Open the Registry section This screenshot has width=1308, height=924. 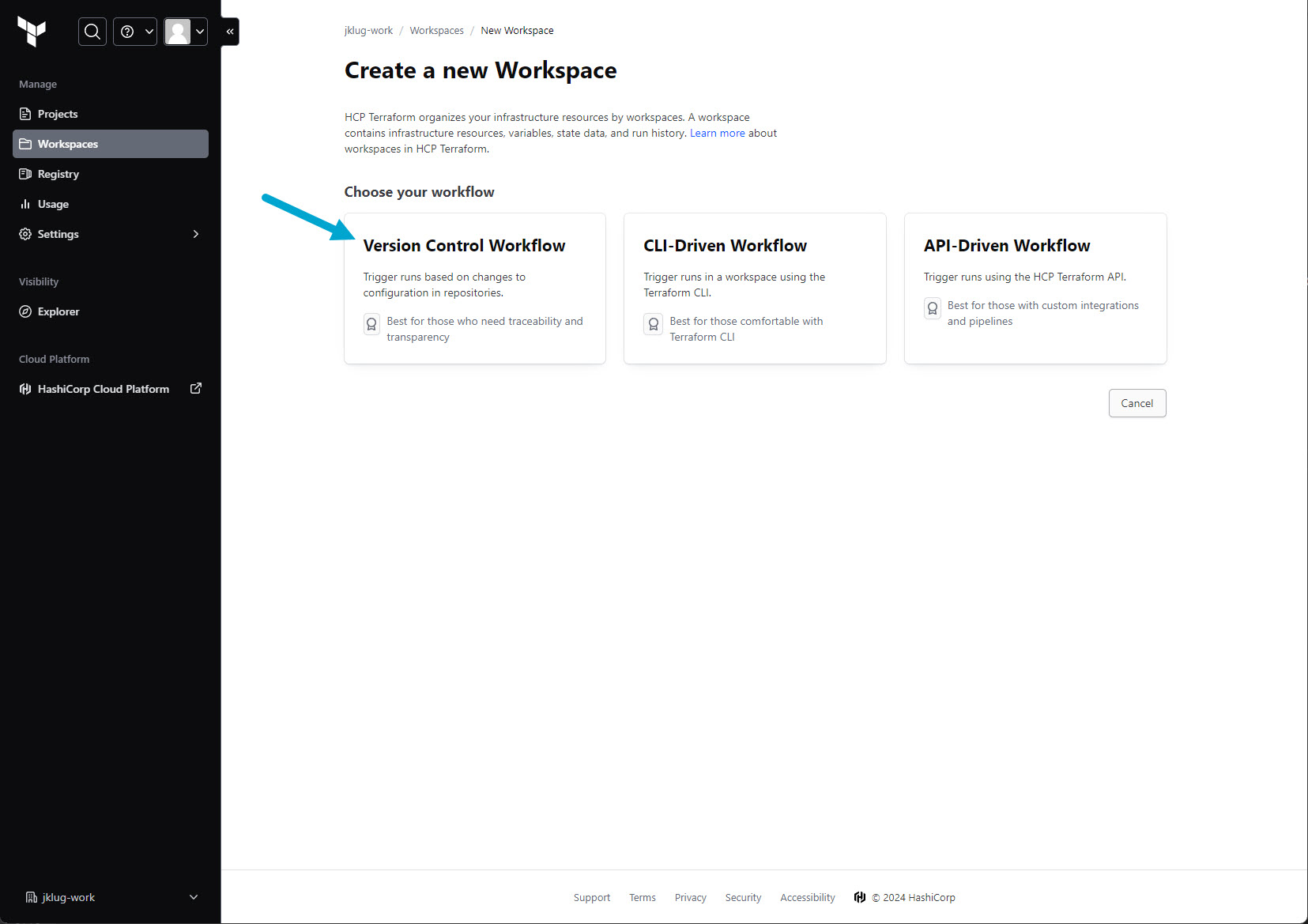pos(58,174)
